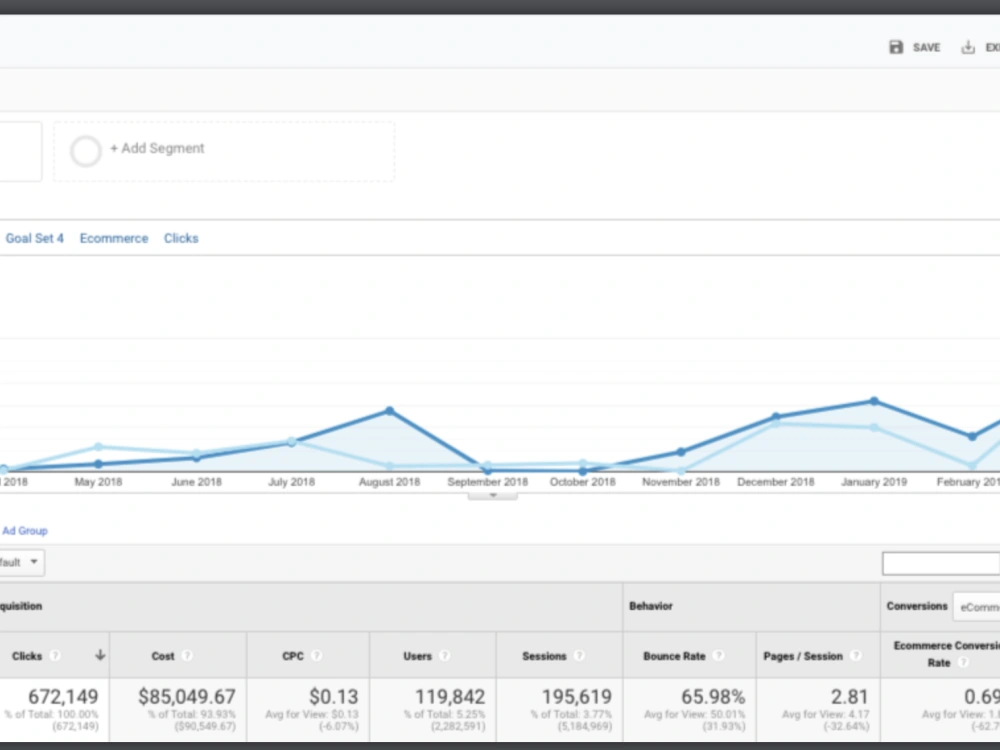
Task: Click the Behavior column group header
Action: coord(651,606)
